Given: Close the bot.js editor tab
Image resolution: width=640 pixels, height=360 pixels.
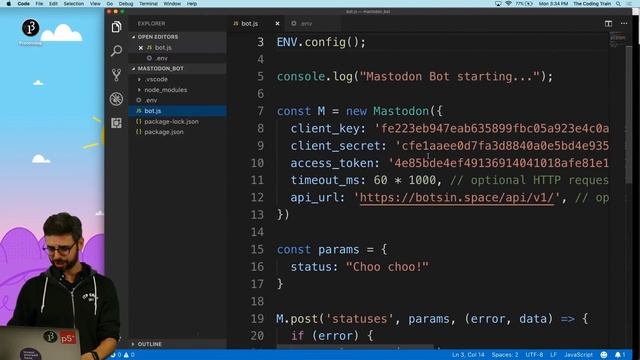Looking at the screenshot, I should click(x=277, y=24).
